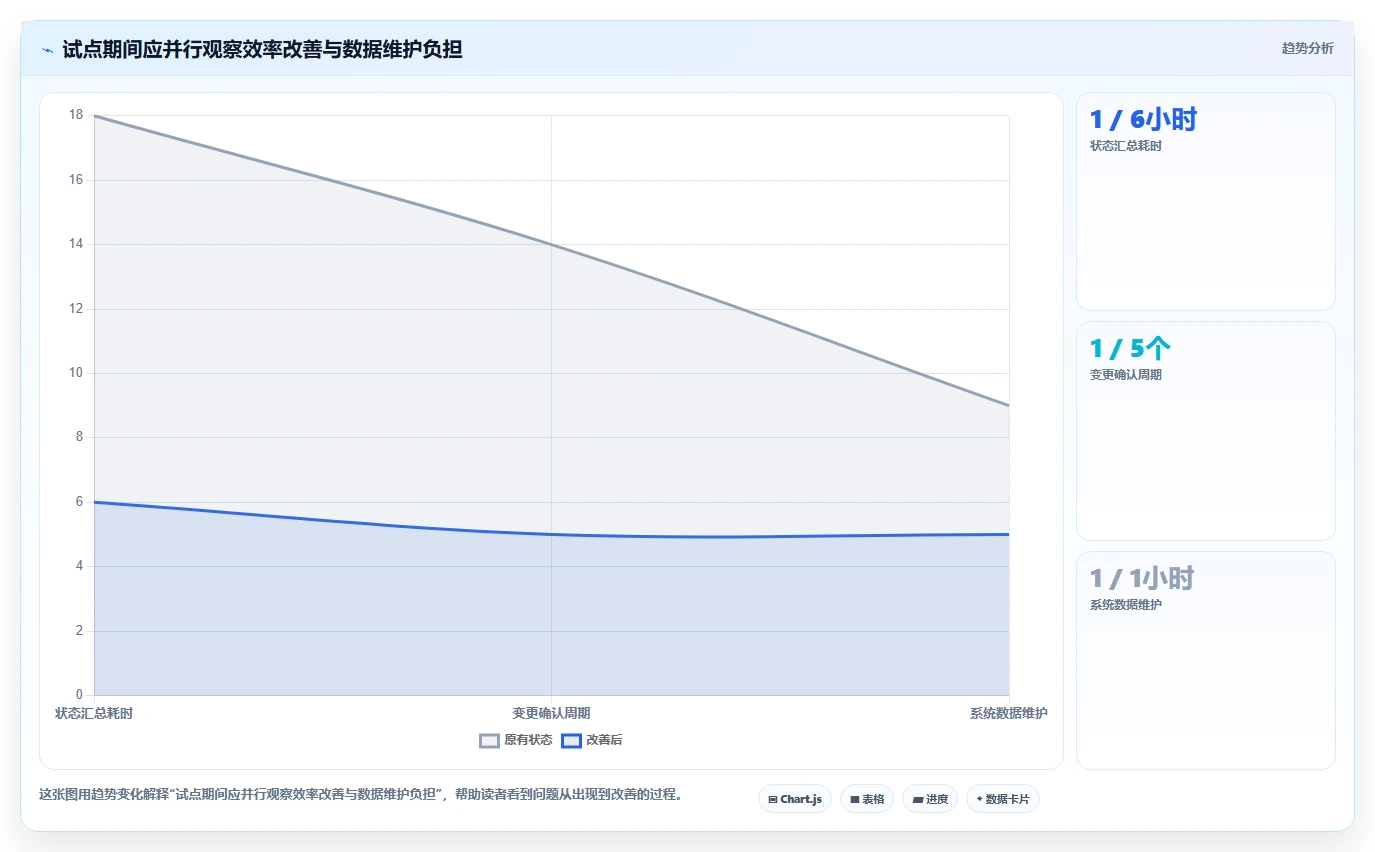
Task: Click the 趋势分析 label in the header
Action: (1307, 48)
